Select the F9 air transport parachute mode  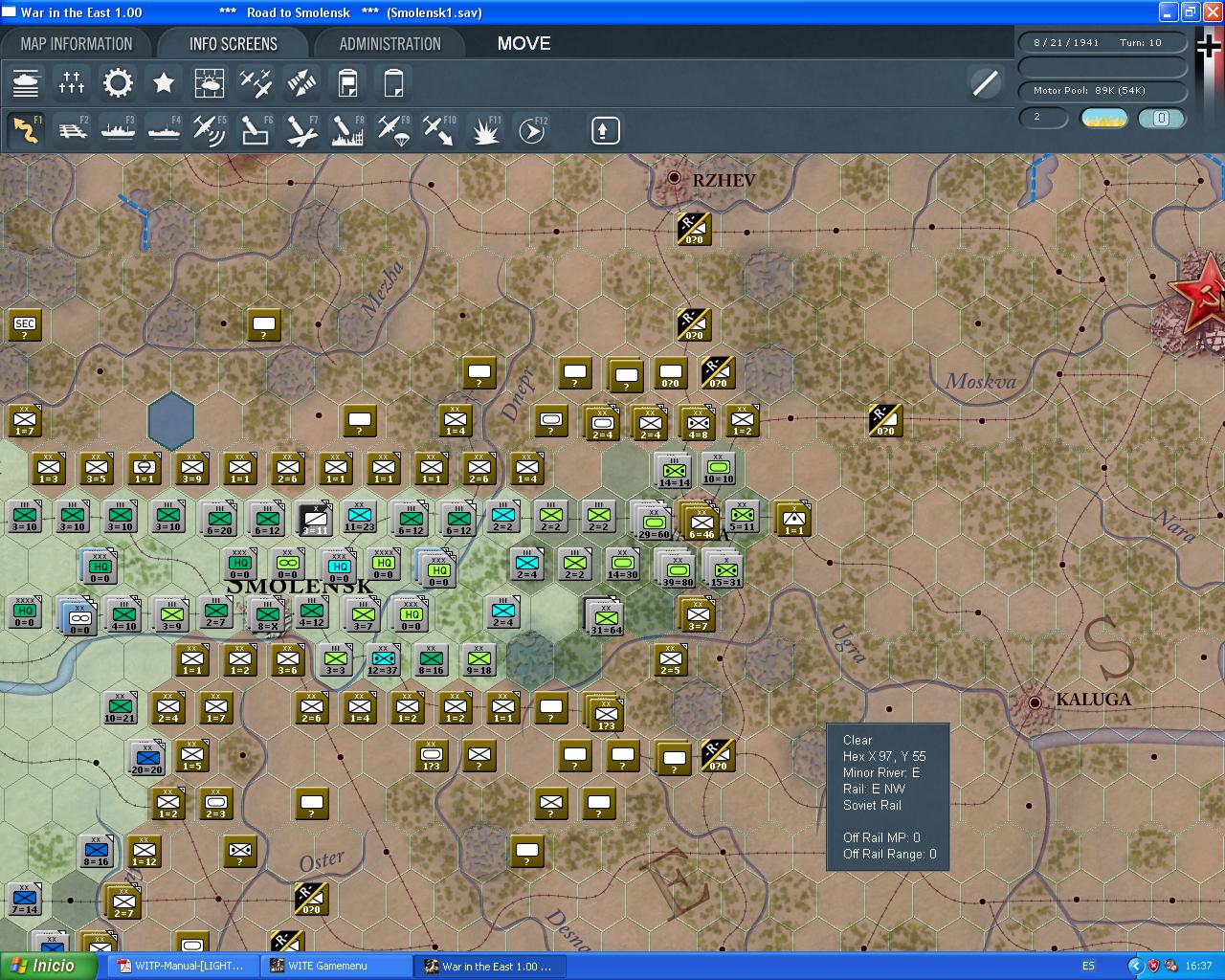pyautogui.click(x=393, y=130)
